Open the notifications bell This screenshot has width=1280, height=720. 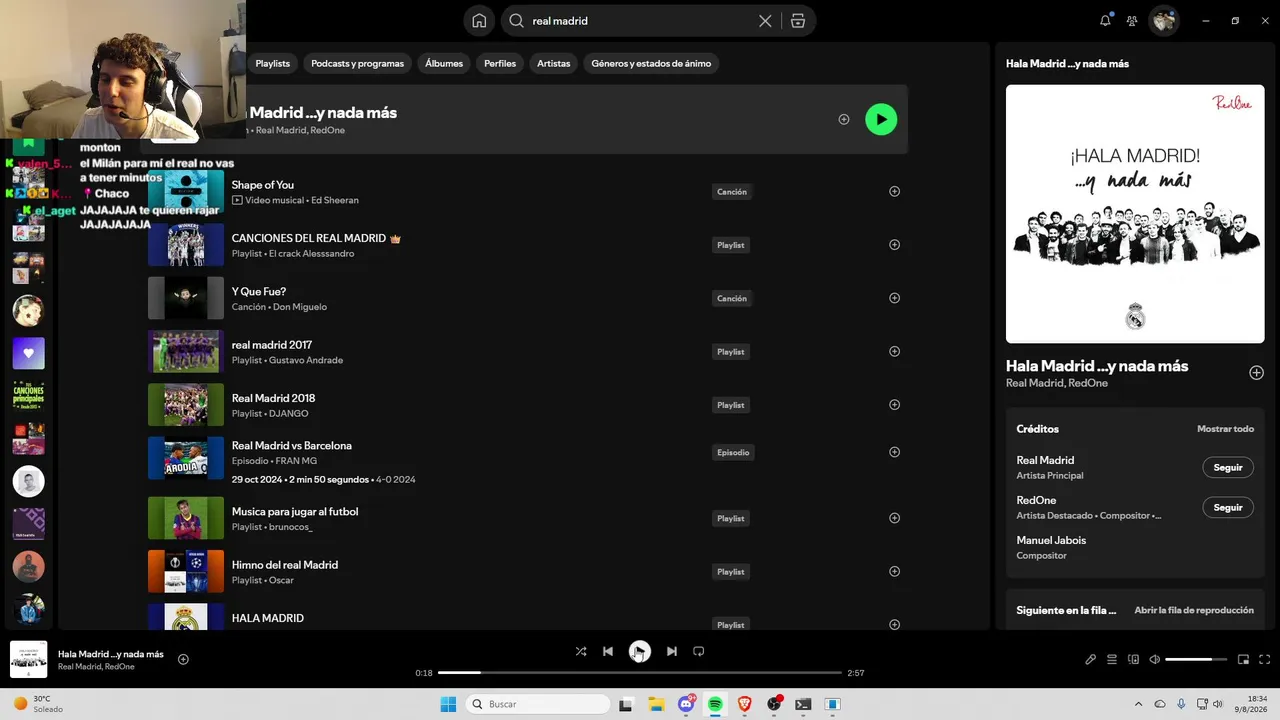tap(1105, 20)
